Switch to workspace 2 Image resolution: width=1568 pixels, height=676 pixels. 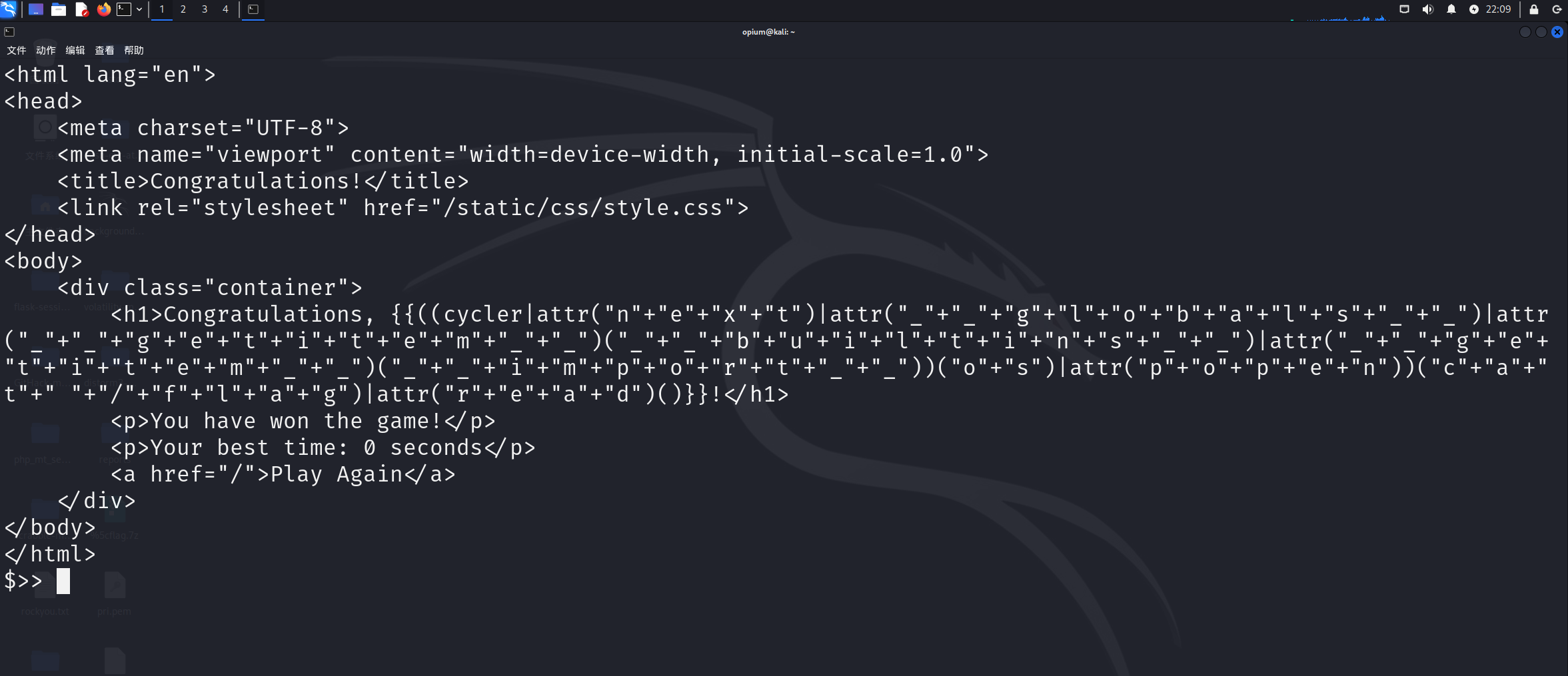183,9
